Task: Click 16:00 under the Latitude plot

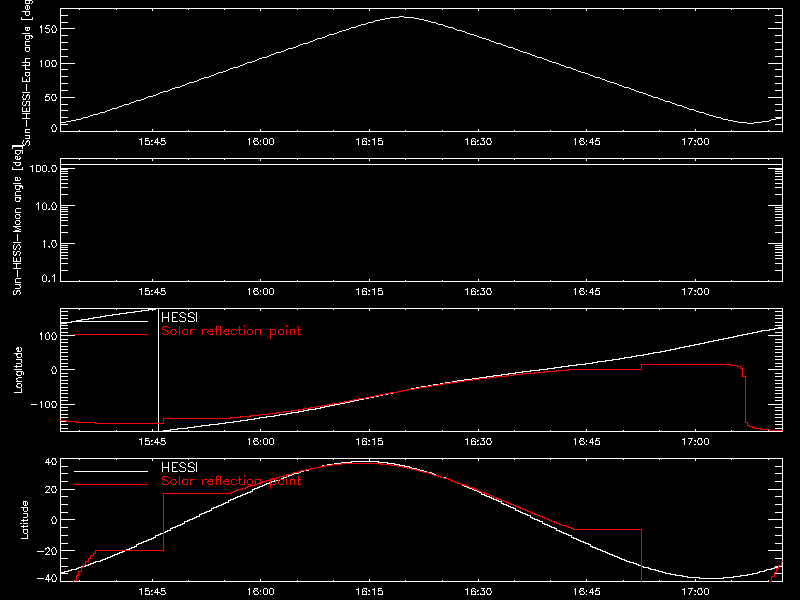Action: 261,591
